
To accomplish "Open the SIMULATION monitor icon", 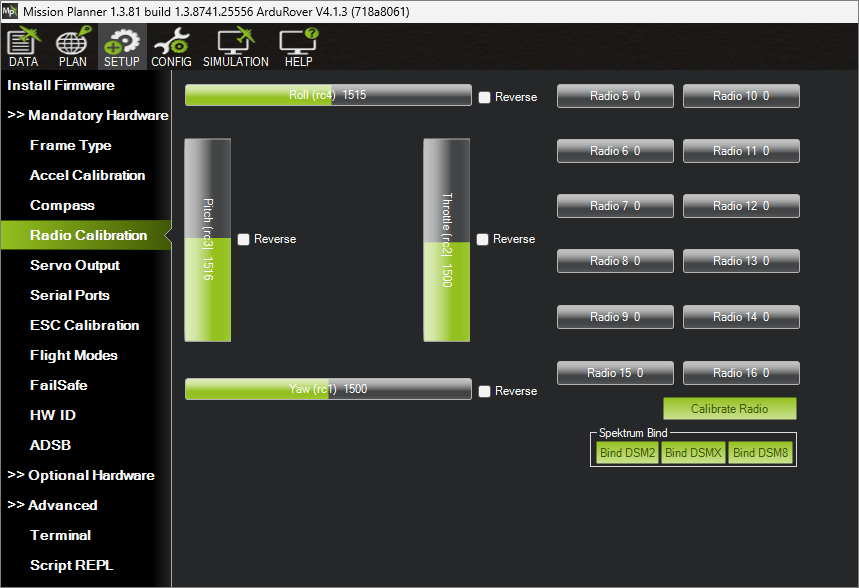I will [236, 47].
